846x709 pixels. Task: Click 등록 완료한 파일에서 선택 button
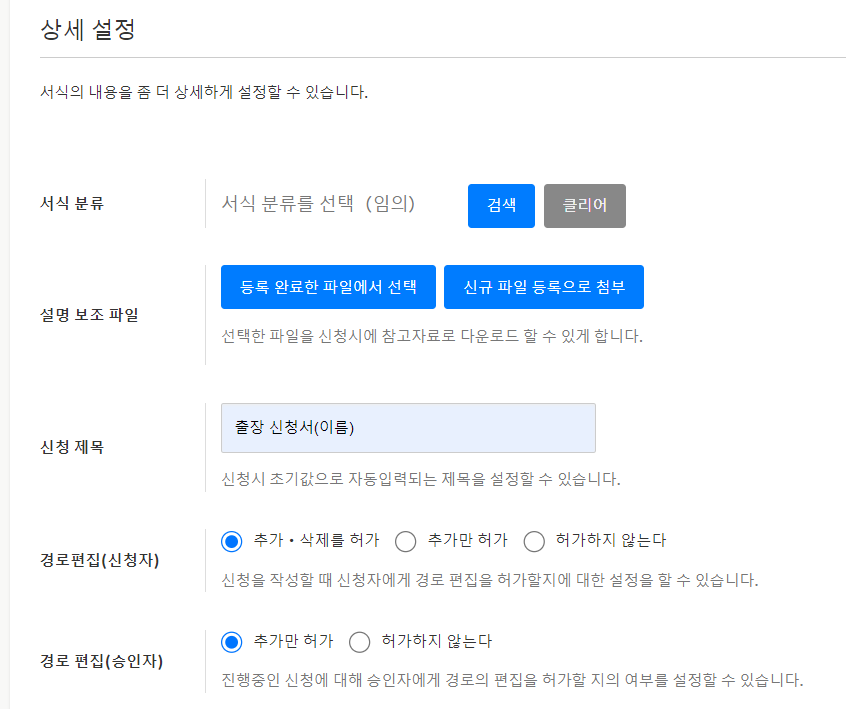pos(328,287)
